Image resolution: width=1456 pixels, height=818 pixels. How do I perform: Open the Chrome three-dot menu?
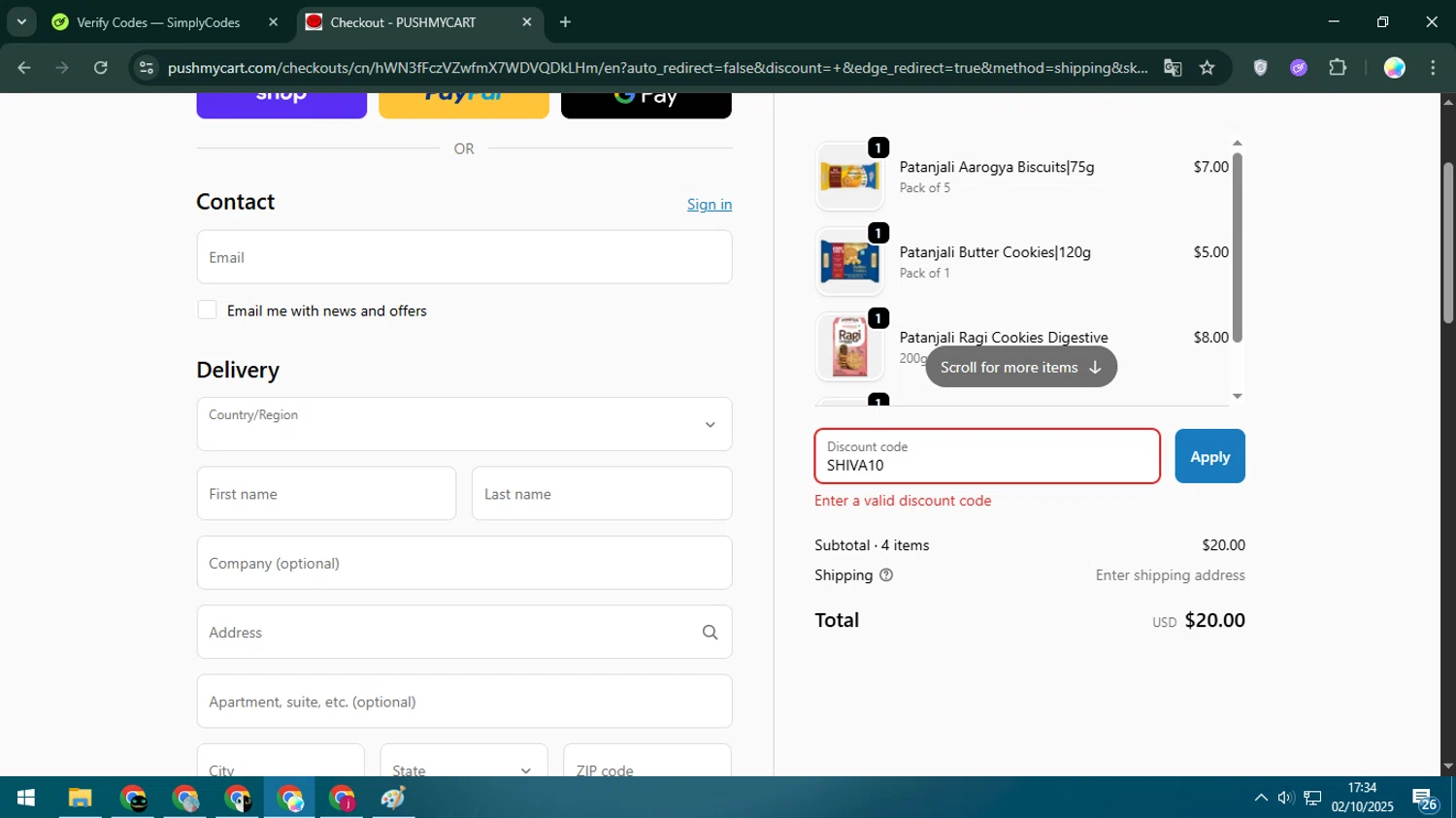[1433, 68]
